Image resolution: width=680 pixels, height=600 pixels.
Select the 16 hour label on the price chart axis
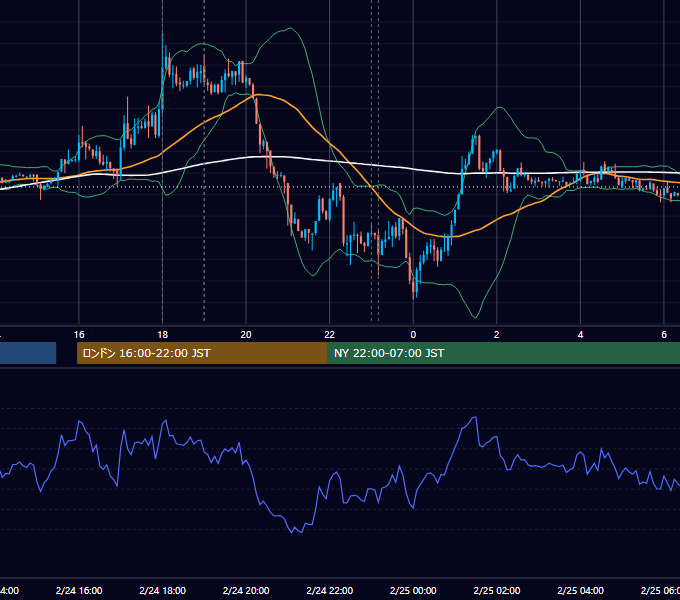coord(79,335)
